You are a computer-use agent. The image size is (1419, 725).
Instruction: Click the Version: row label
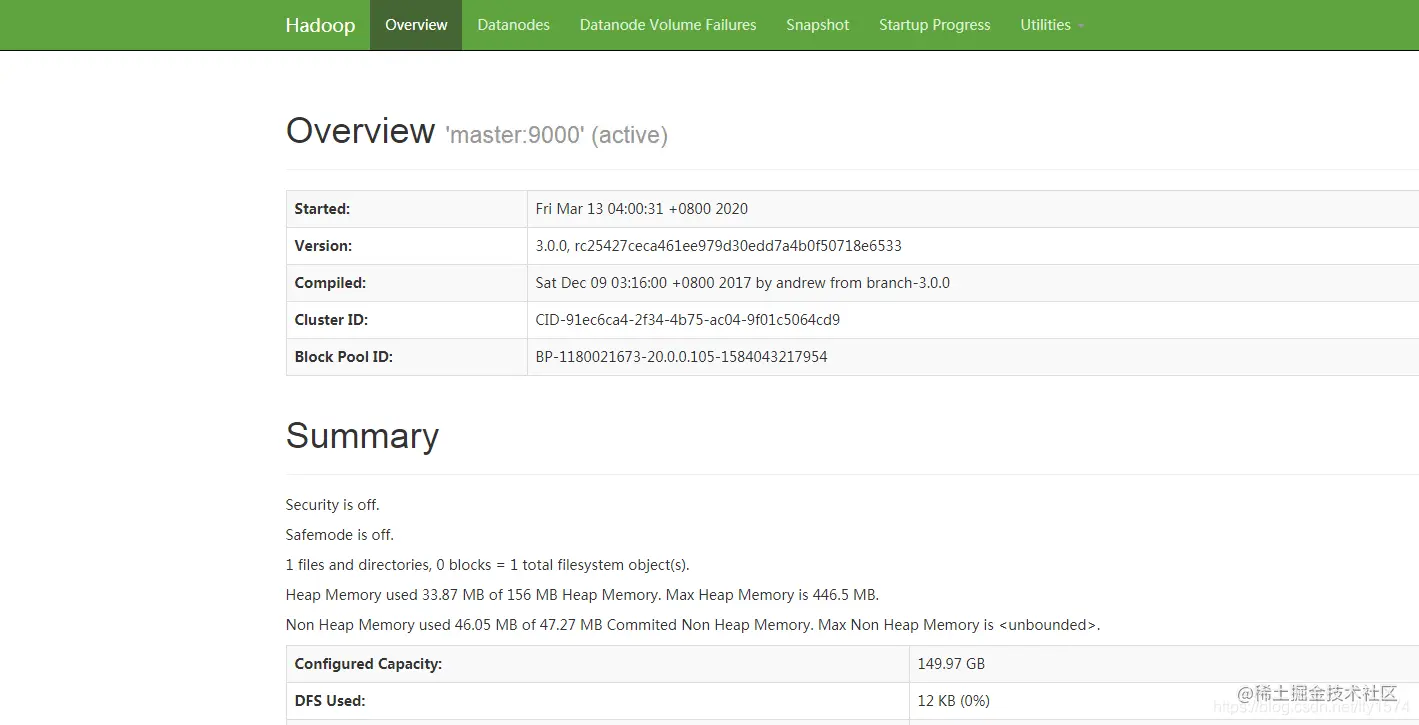pyautogui.click(x=323, y=246)
